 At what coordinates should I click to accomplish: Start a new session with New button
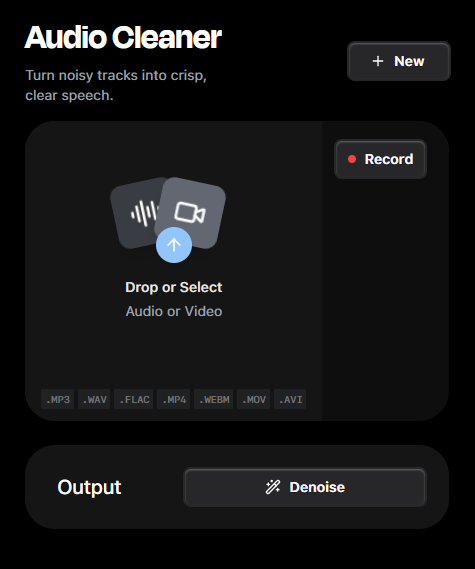click(399, 61)
